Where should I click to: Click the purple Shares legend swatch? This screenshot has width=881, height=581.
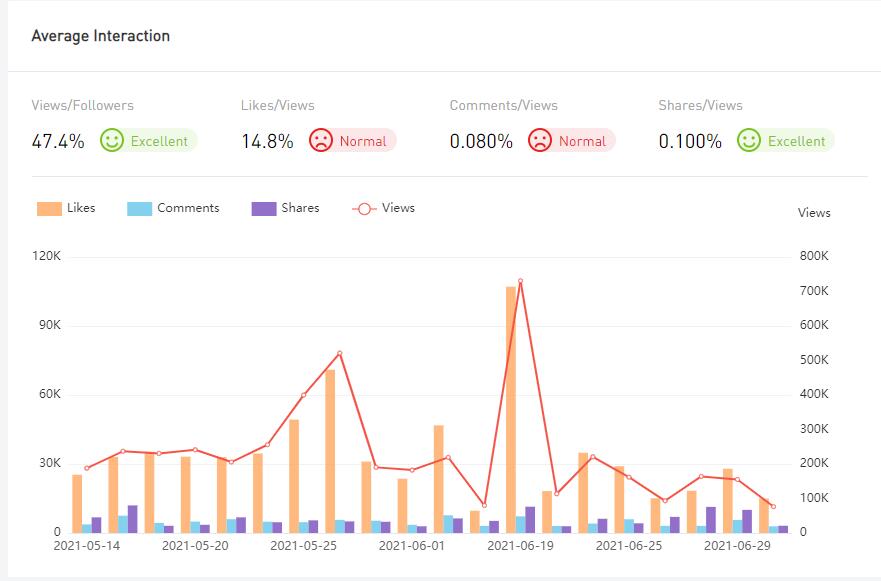click(x=264, y=209)
